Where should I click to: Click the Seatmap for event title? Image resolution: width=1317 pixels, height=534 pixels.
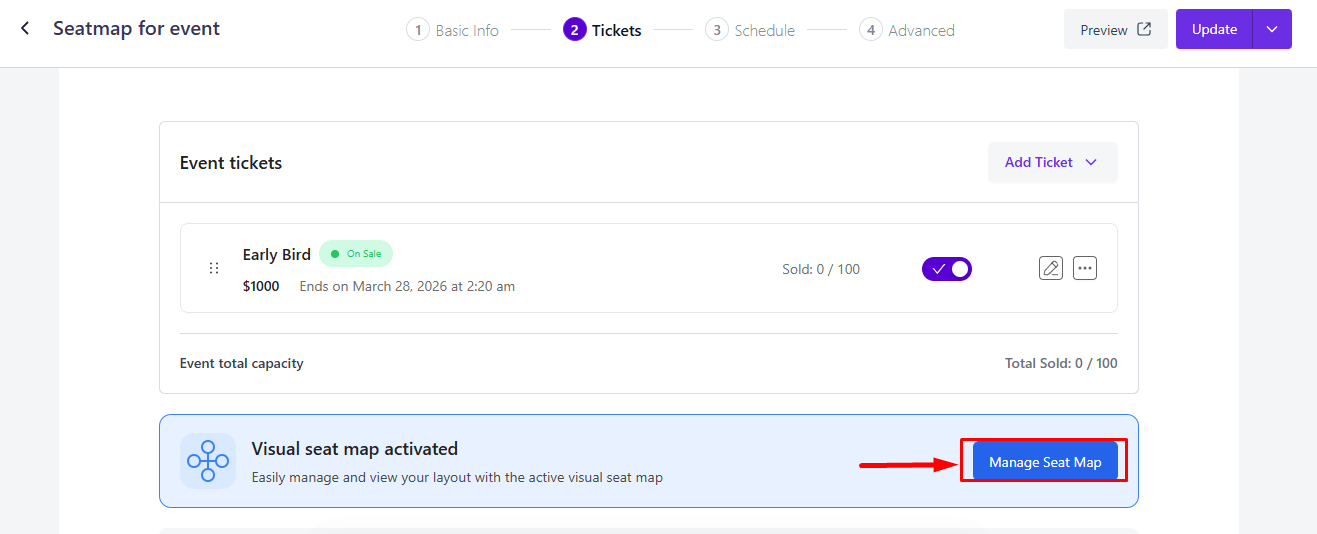136,29
